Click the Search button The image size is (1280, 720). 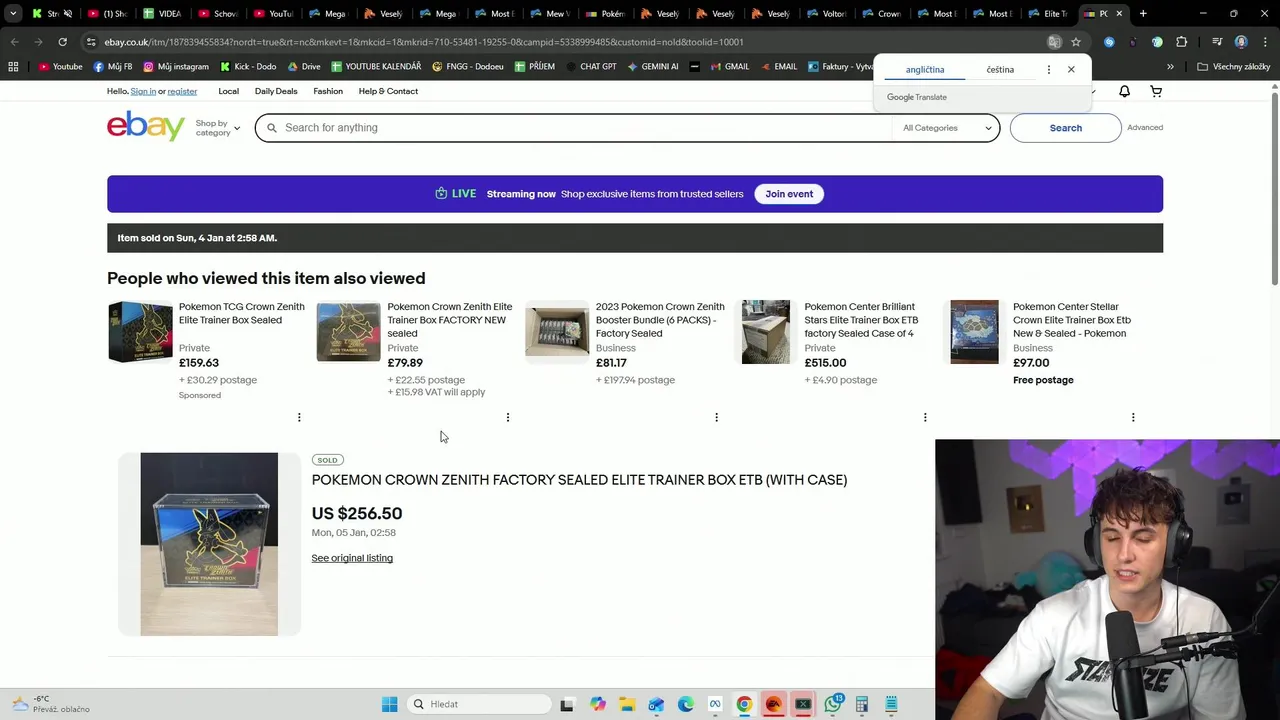(1066, 128)
